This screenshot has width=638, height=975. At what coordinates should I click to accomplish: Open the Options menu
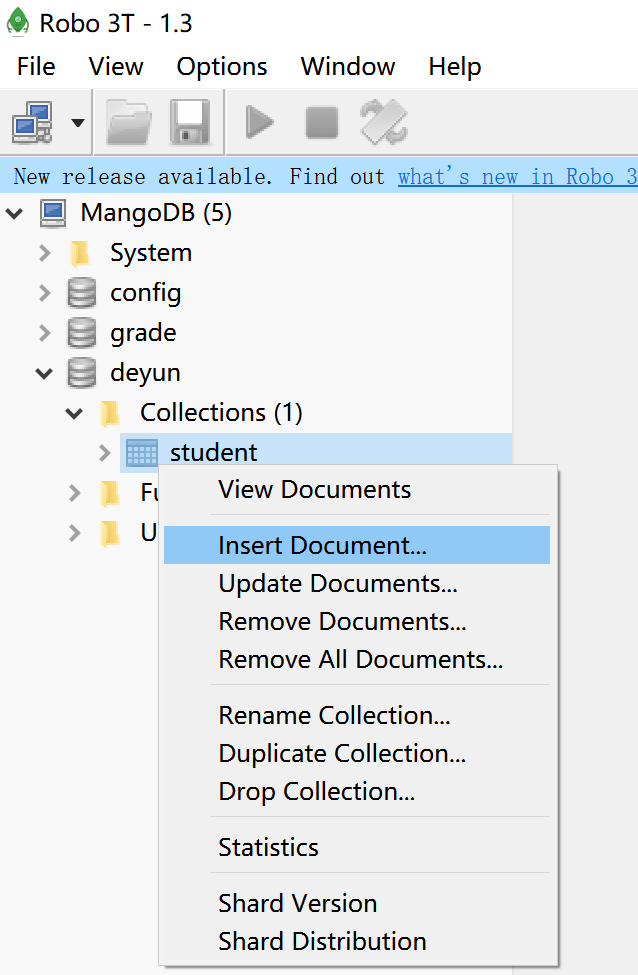(222, 67)
